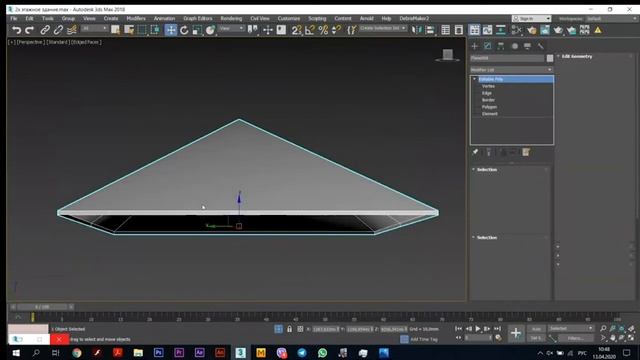The image size is (640, 360).
Task: Open the Create Selection Set dropdown
Action: (383, 28)
